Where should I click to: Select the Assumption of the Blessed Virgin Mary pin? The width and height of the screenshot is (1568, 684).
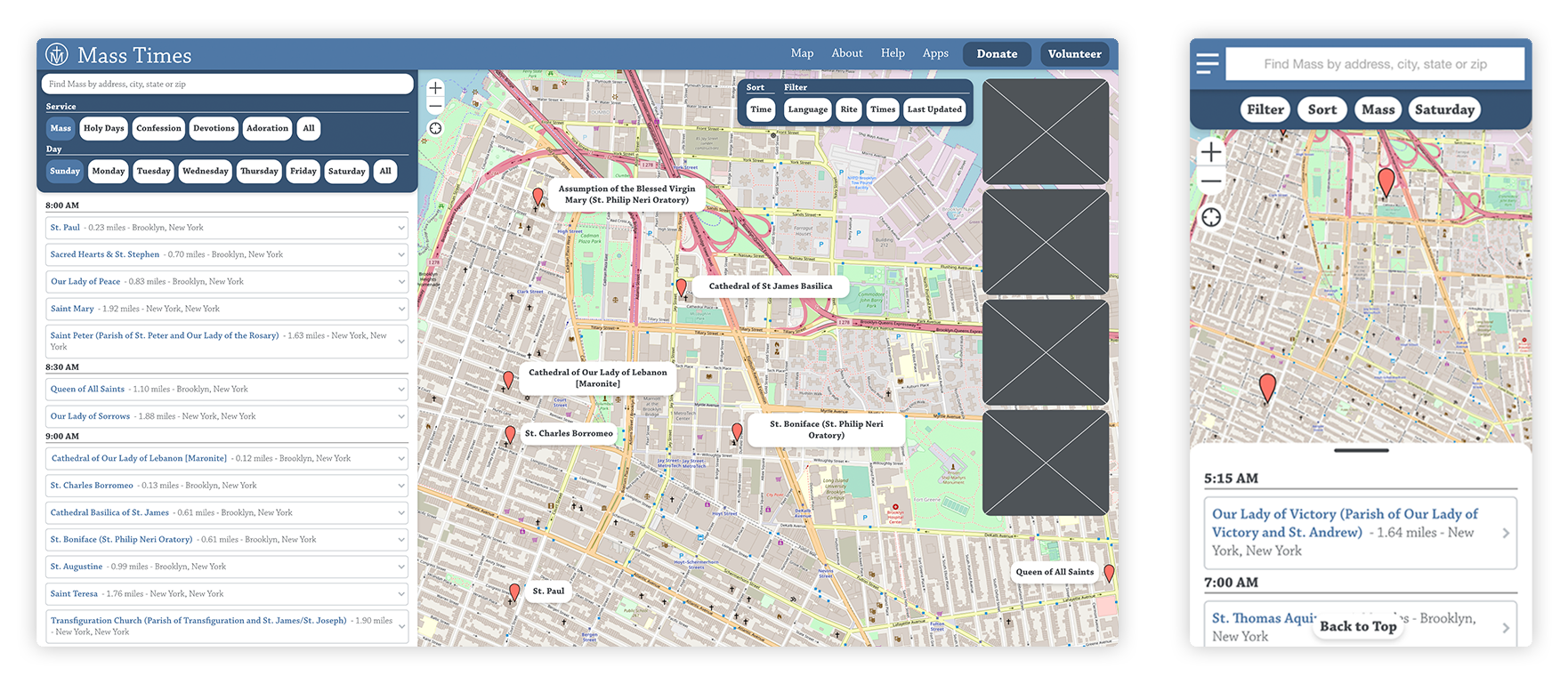click(x=537, y=197)
